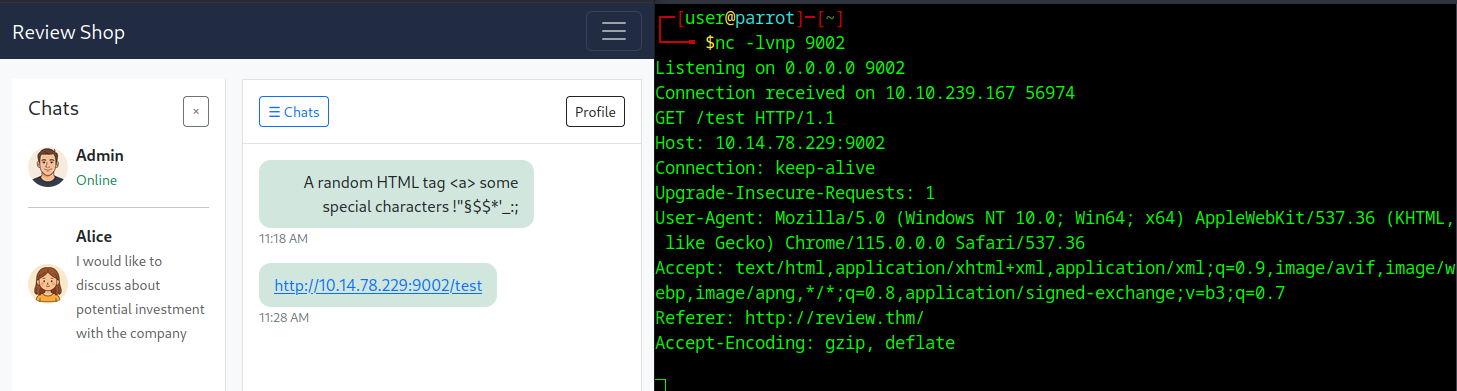Click Admin's Online status text
Image resolution: width=1457 pixels, height=391 pixels.
point(97,180)
